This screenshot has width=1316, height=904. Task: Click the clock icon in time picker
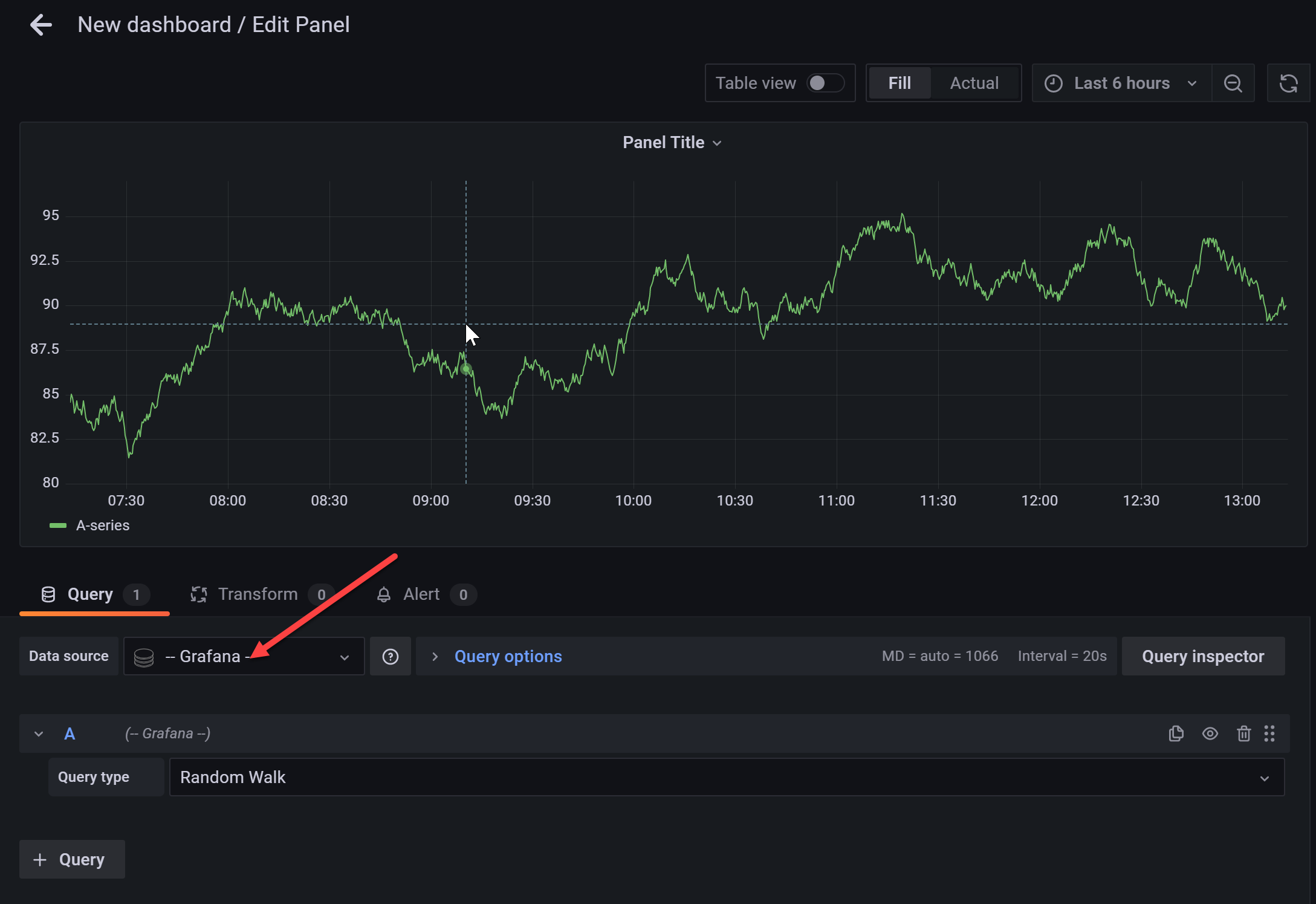(x=1053, y=83)
